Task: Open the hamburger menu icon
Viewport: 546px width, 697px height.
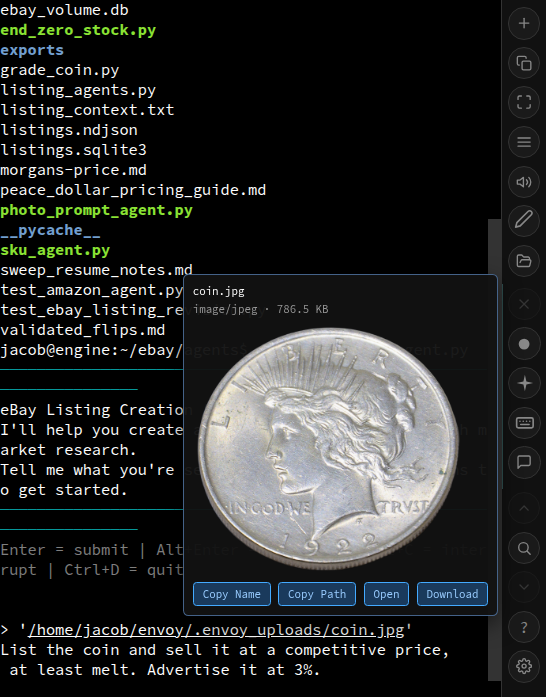Action: coord(524,142)
